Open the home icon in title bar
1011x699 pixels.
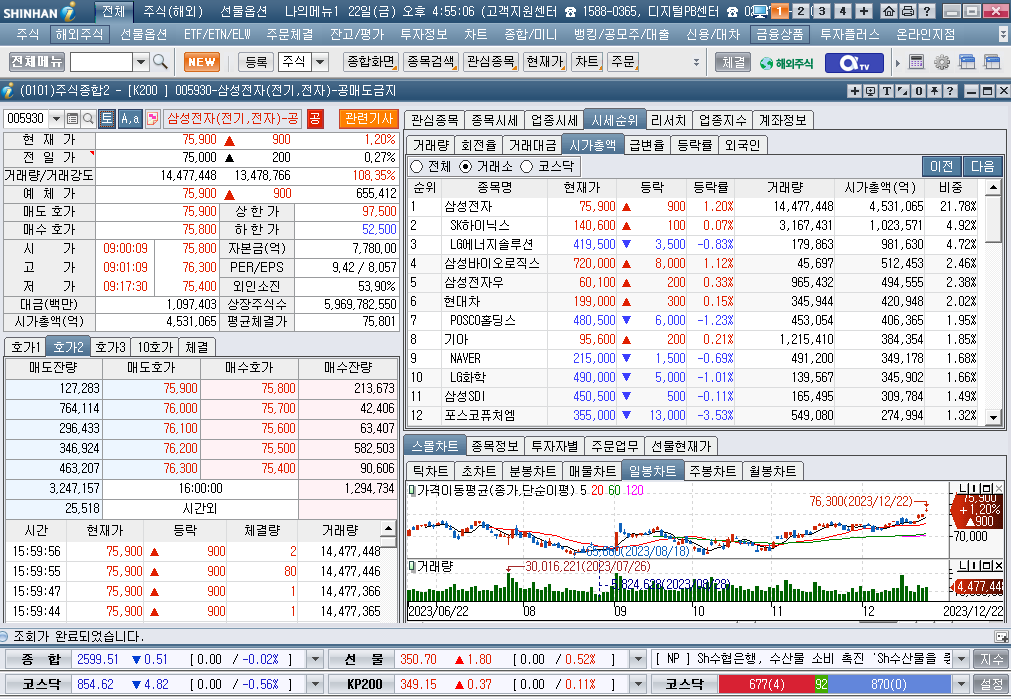pos(888,11)
